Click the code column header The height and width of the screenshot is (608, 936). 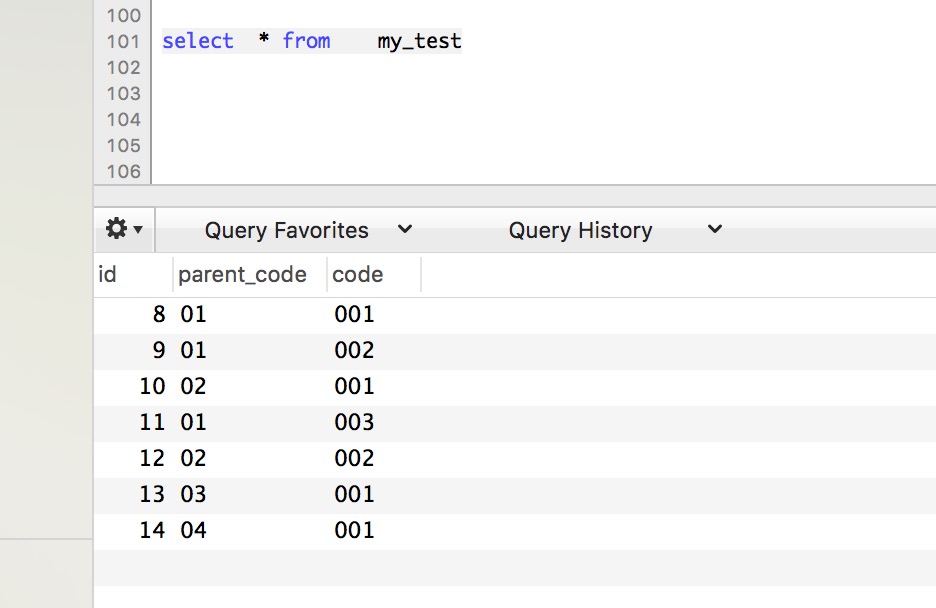tap(374, 274)
